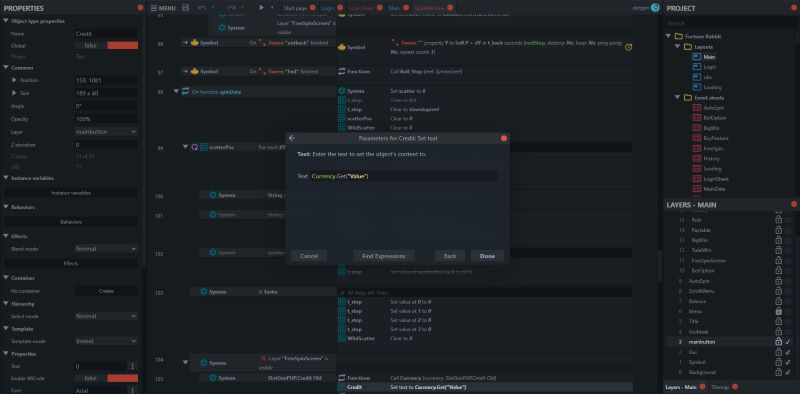Go back with the dialog's arrow icon
Screen dimensions: 800x394
[292, 138]
